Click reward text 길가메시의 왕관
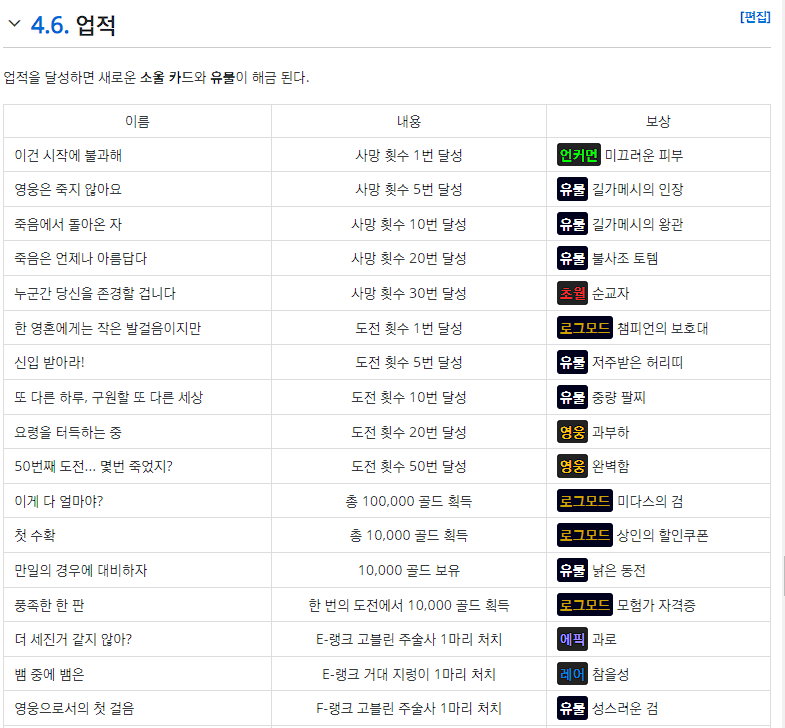This screenshot has height=728, width=785. tap(638, 224)
